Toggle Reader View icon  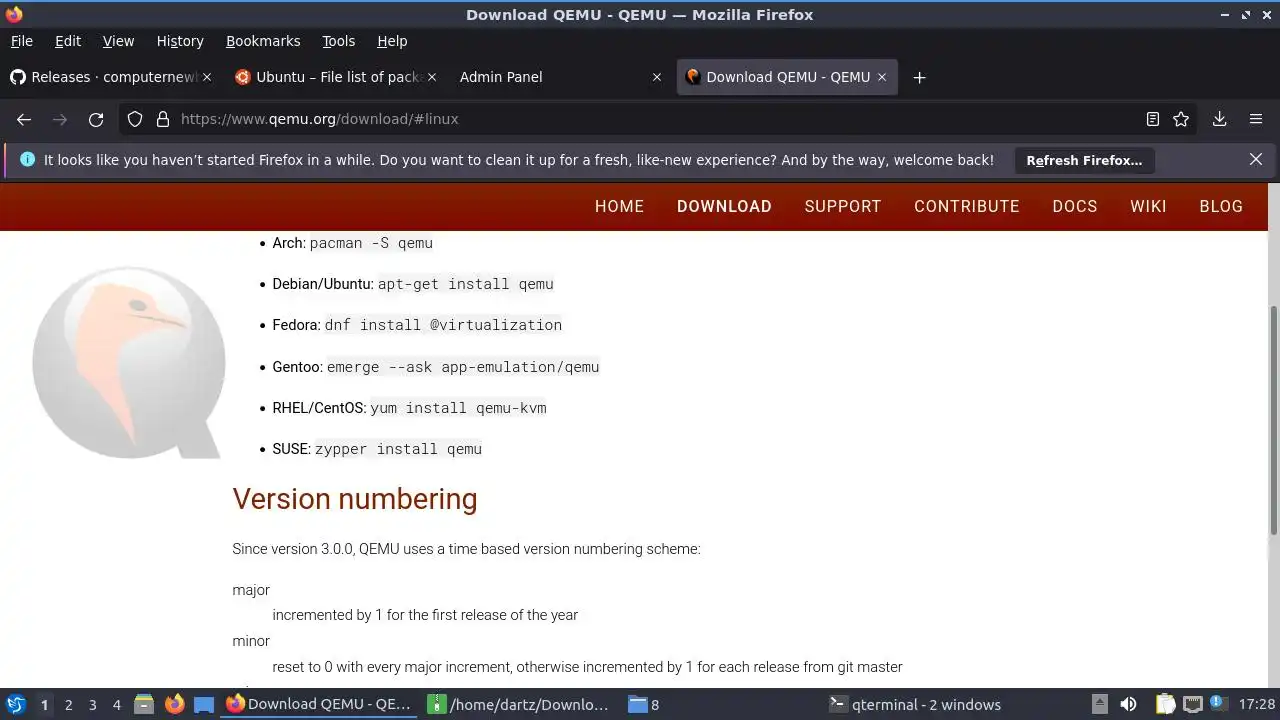(x=1153, y=119)
